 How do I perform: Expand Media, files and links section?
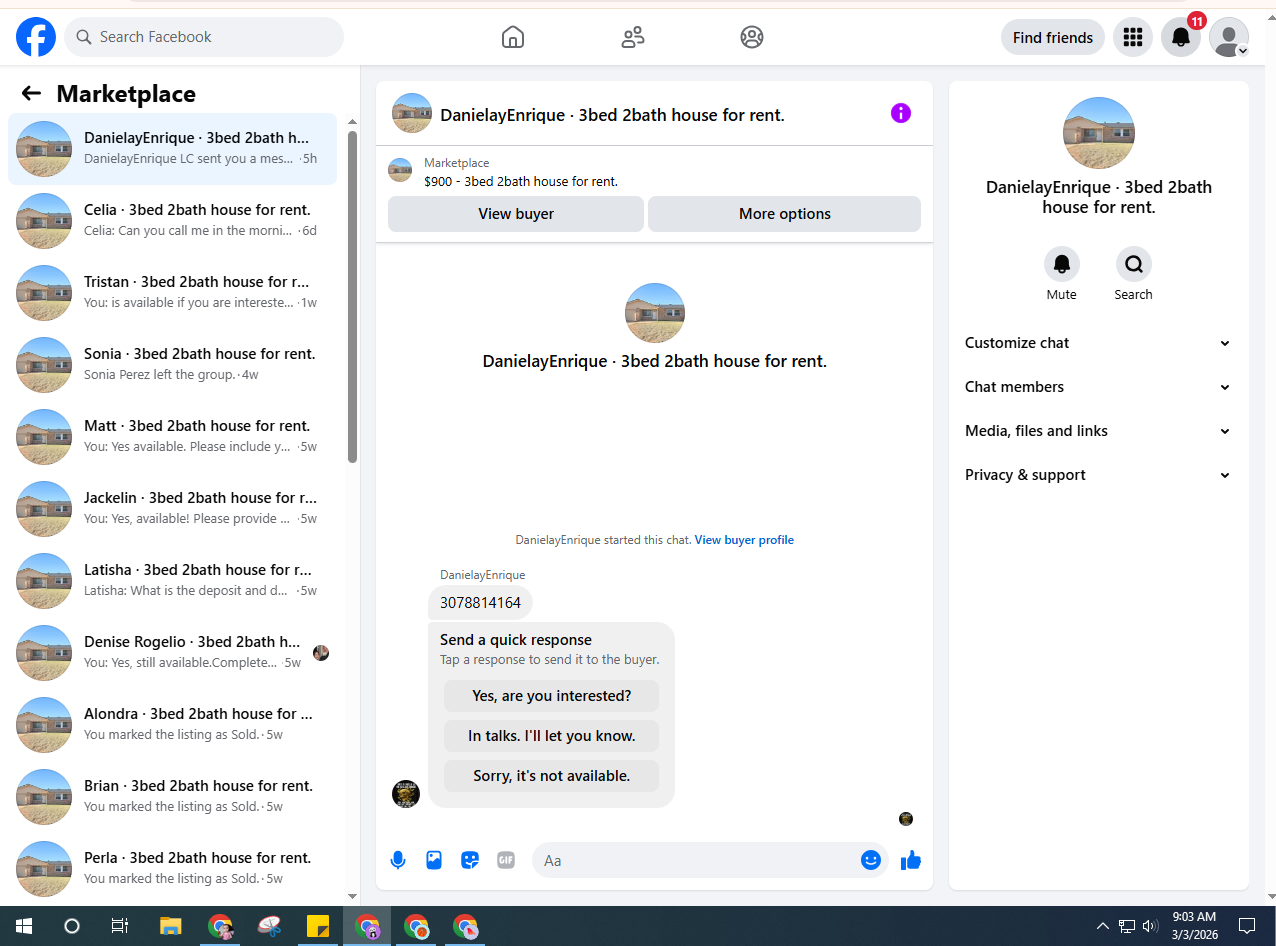pos(1099,431)
